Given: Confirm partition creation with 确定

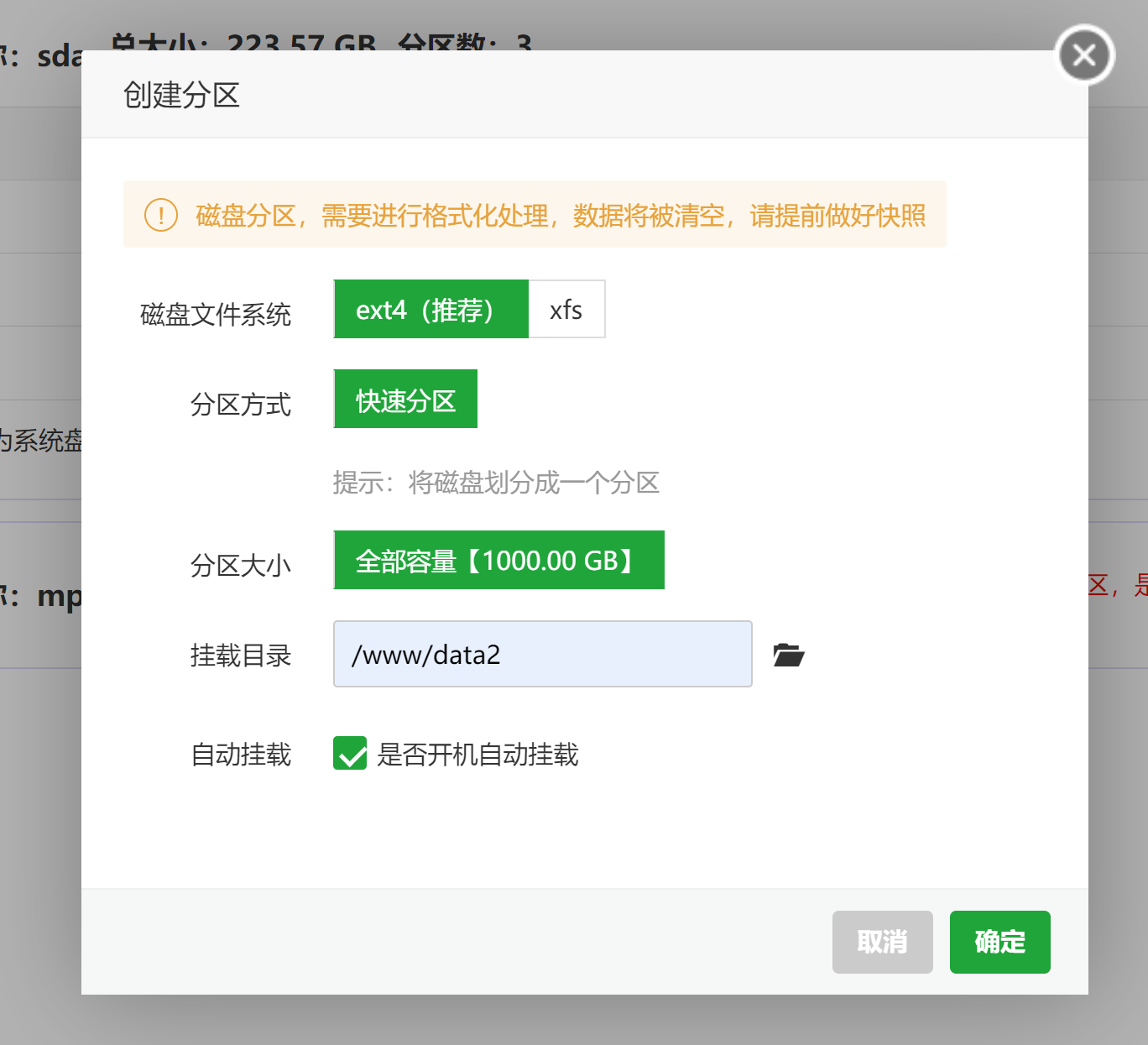Looking at the screenshot, I should pos(999,942).
